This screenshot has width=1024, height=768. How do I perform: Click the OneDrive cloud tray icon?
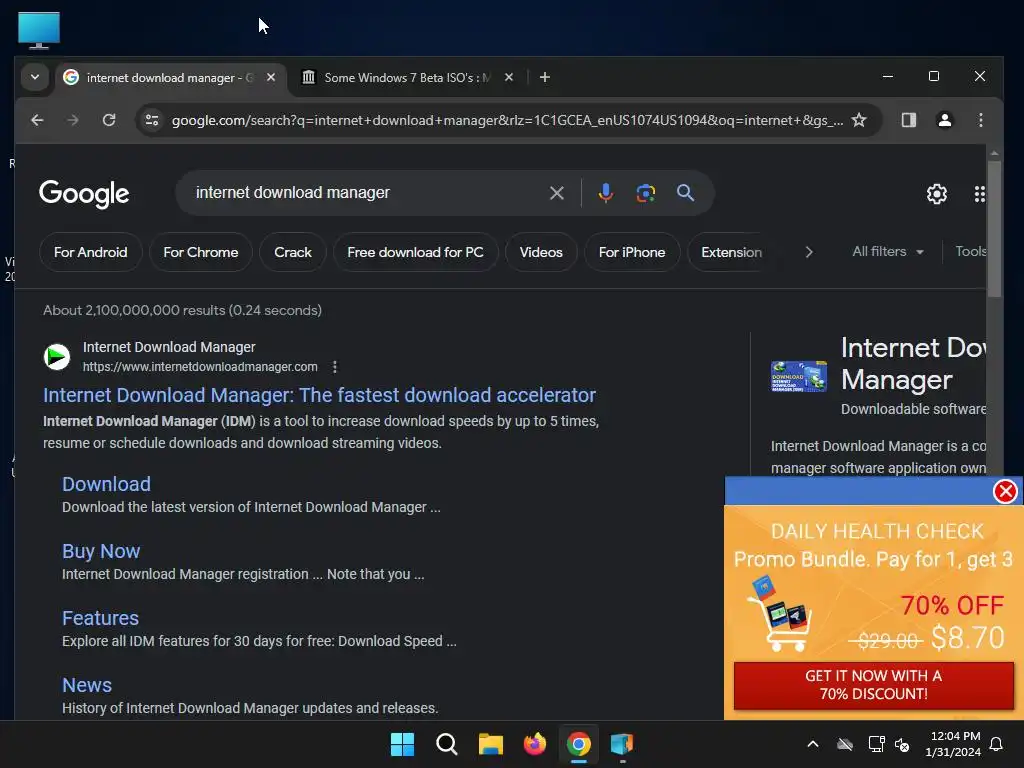click(844, 744)
